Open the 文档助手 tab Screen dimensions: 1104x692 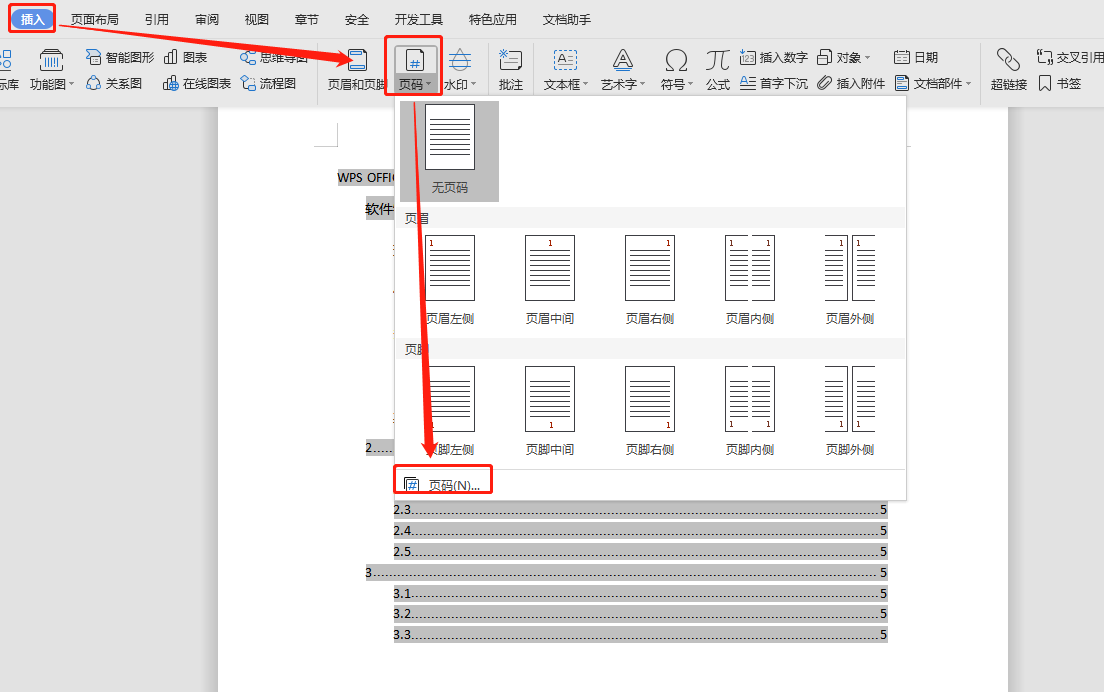click(567, 20)
